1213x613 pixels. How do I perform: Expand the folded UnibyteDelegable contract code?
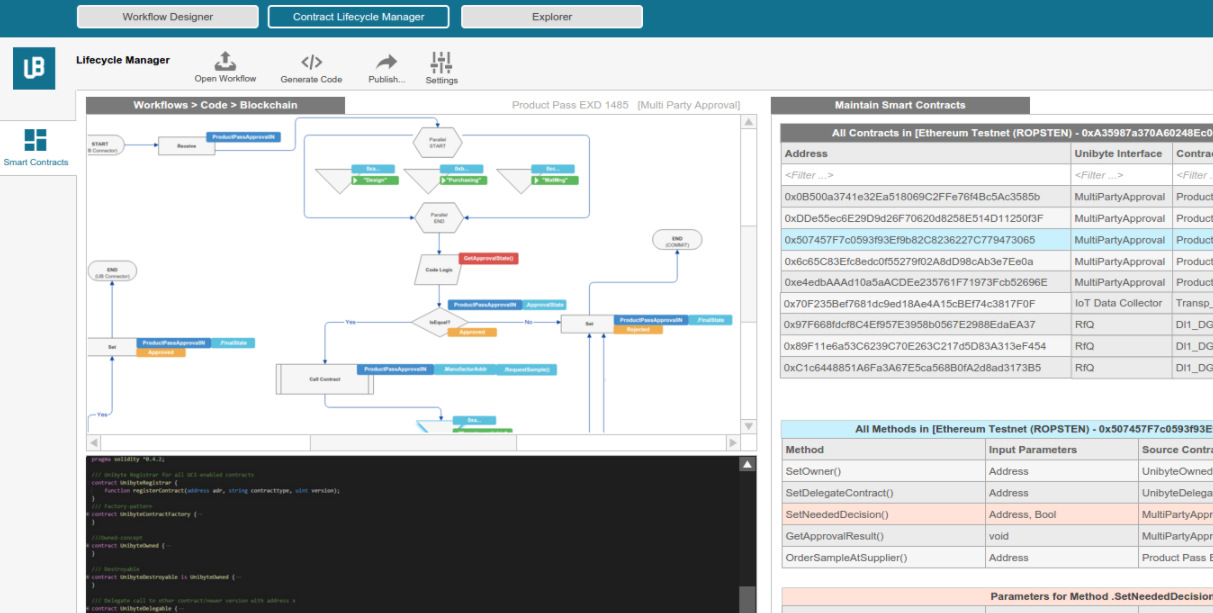click(x=88, y=608)
